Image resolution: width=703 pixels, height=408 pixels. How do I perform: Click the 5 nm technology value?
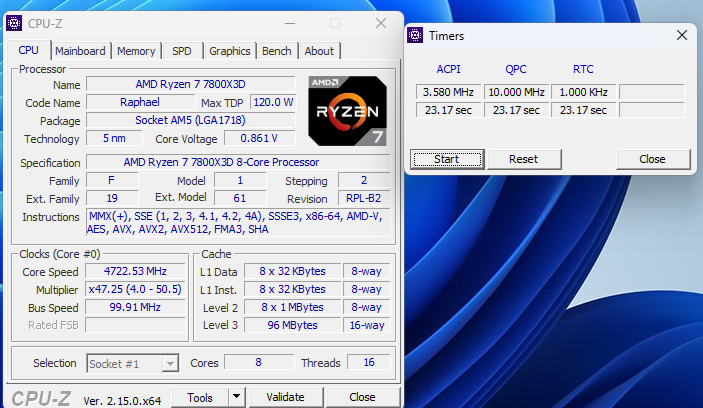pyautogui.click(x=114, y=138)
